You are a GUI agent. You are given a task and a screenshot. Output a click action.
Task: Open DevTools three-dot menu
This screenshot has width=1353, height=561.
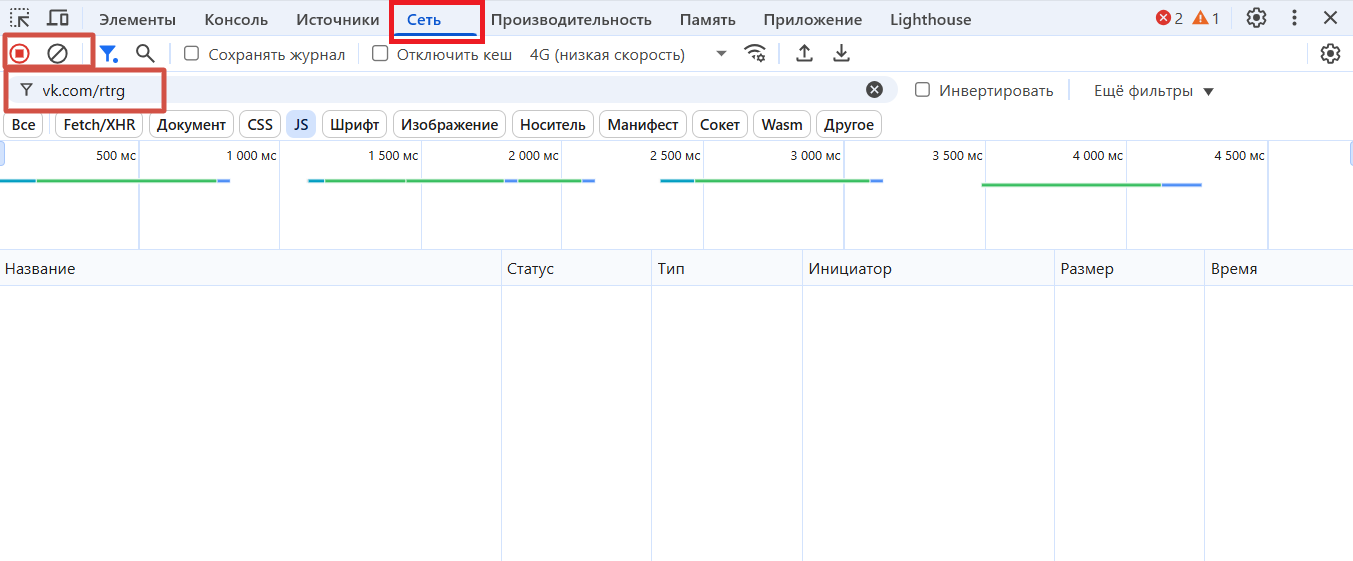point(1295,18)
